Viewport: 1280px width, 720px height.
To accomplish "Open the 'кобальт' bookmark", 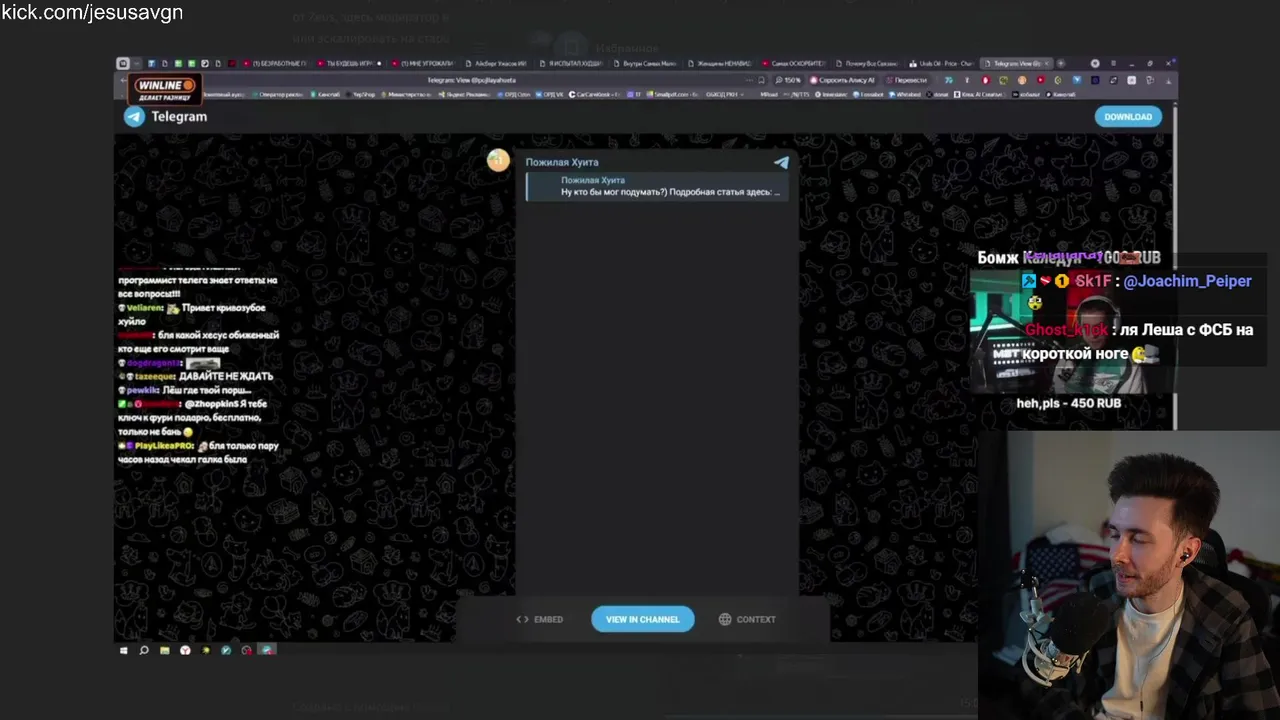I will [1026, 94].
